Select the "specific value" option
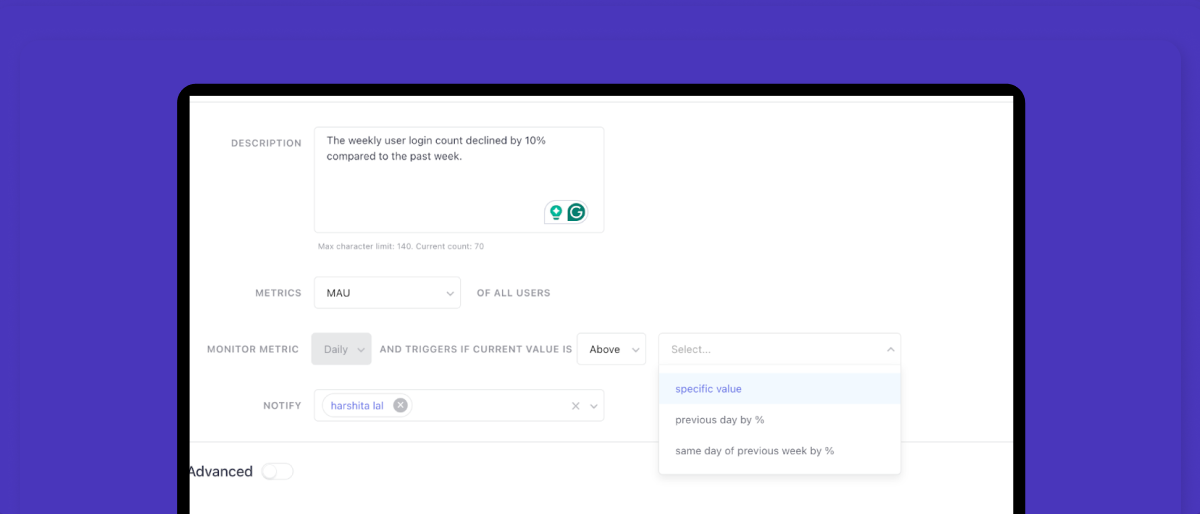1200x514 pixels. pyautogui.click(x=708, y=389)
